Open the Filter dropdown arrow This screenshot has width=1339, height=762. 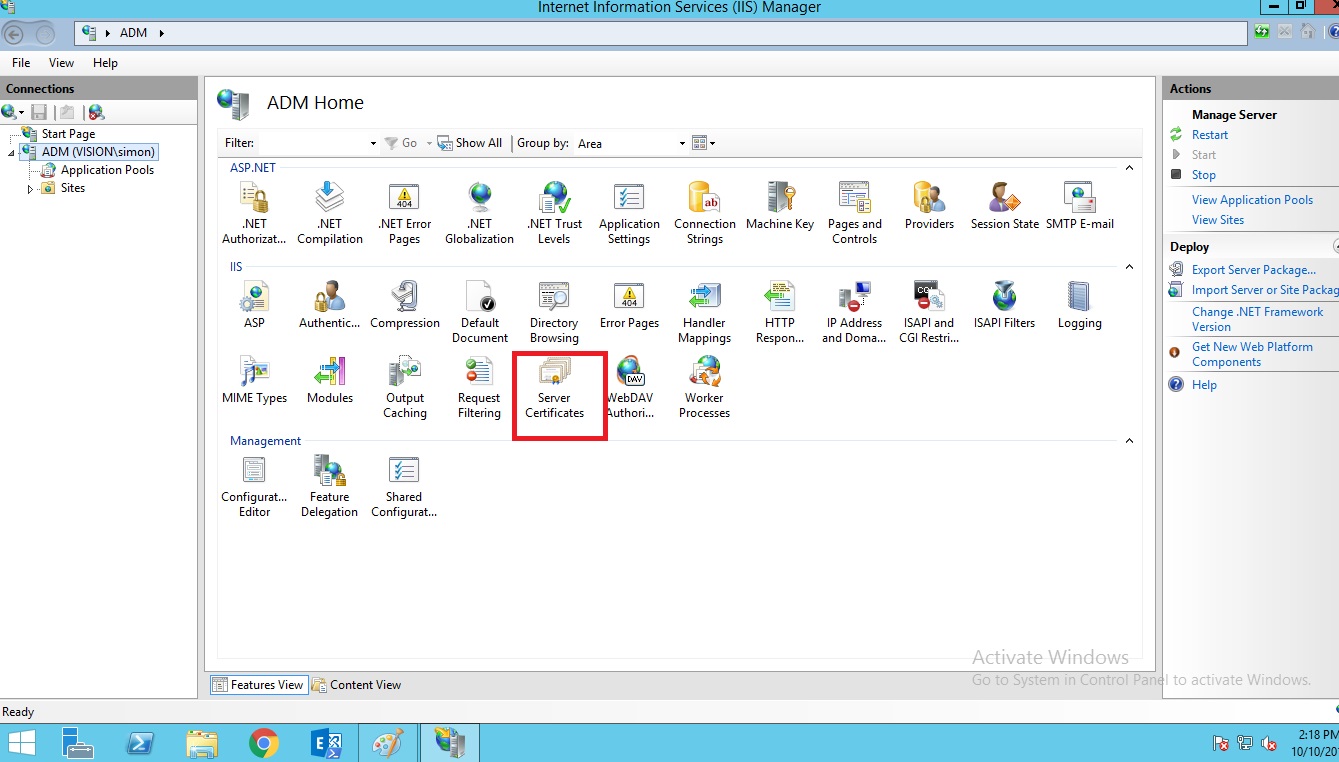coord(373,143)
